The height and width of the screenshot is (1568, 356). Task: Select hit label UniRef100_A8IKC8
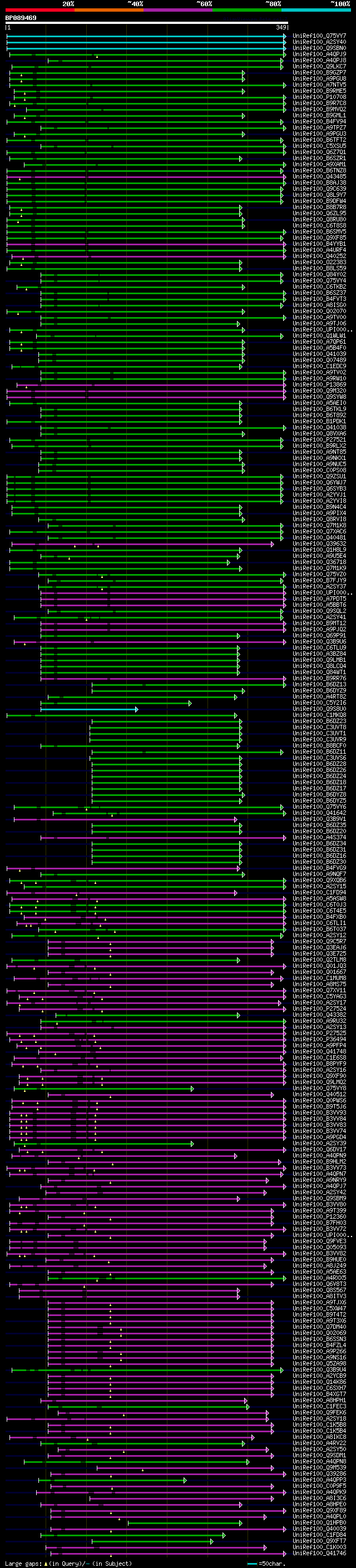pos(319,1437)
